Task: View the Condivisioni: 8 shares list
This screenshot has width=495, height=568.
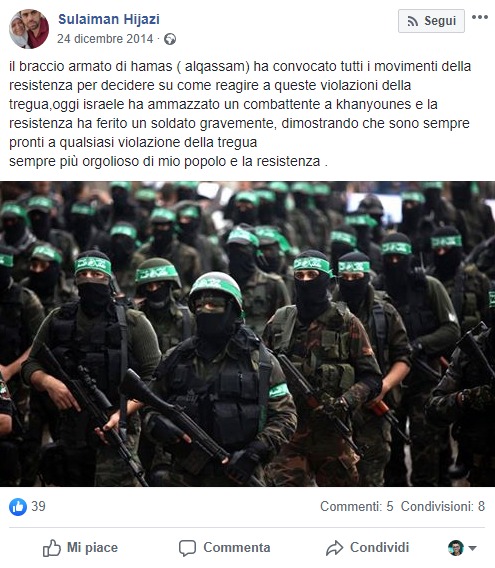Action: [443, 506]
